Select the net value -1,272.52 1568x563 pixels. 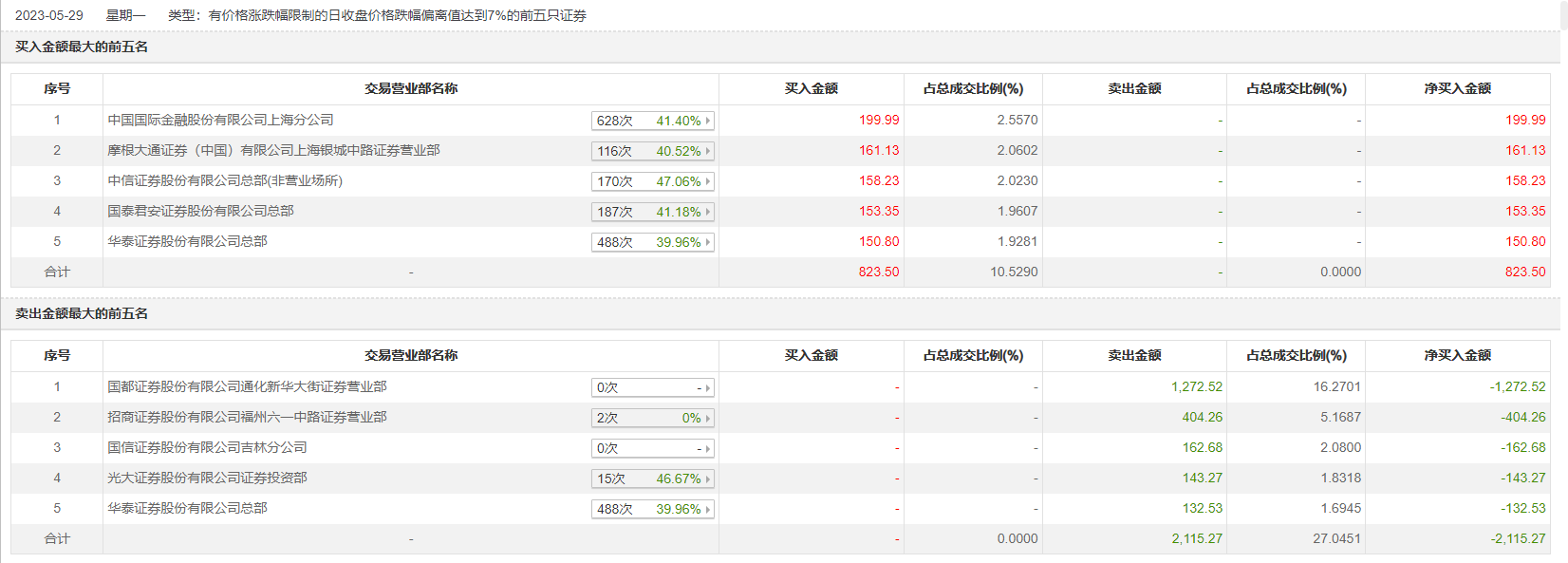pyautogui.click(x=1518, y=386)
